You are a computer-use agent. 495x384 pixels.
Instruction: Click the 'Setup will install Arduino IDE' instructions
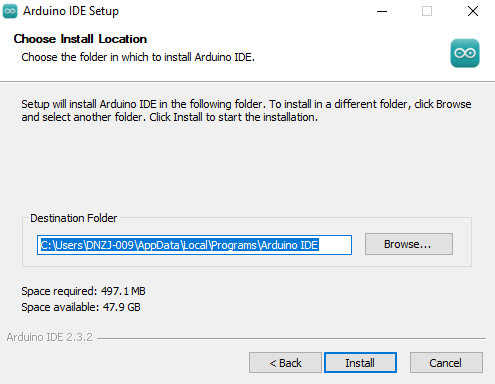[246, 111]
